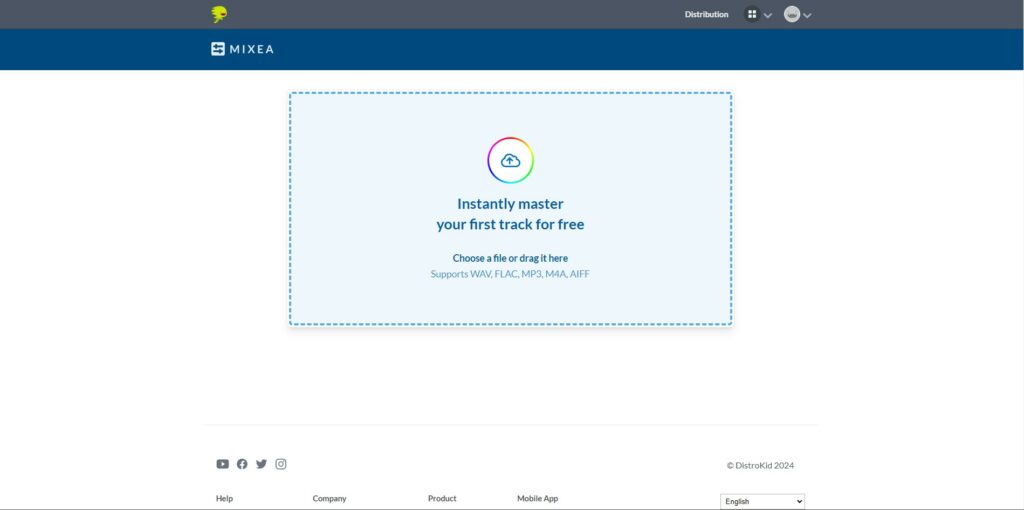Screen dimensions: 1024x510
Task: Expand the chevron beside the profile avatar
Action: 807,15
